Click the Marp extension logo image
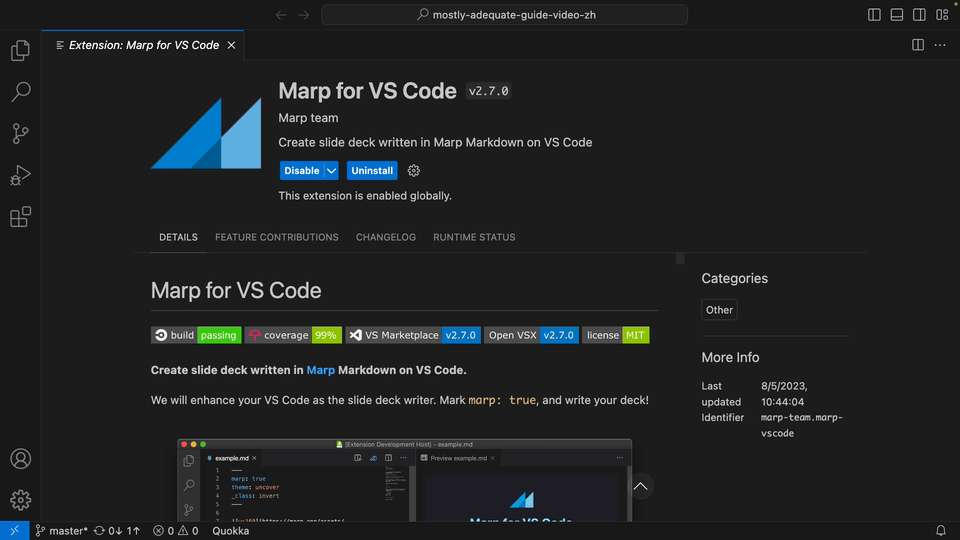Image resolution: width=960 pixels, height=540 pixels. 206,133
